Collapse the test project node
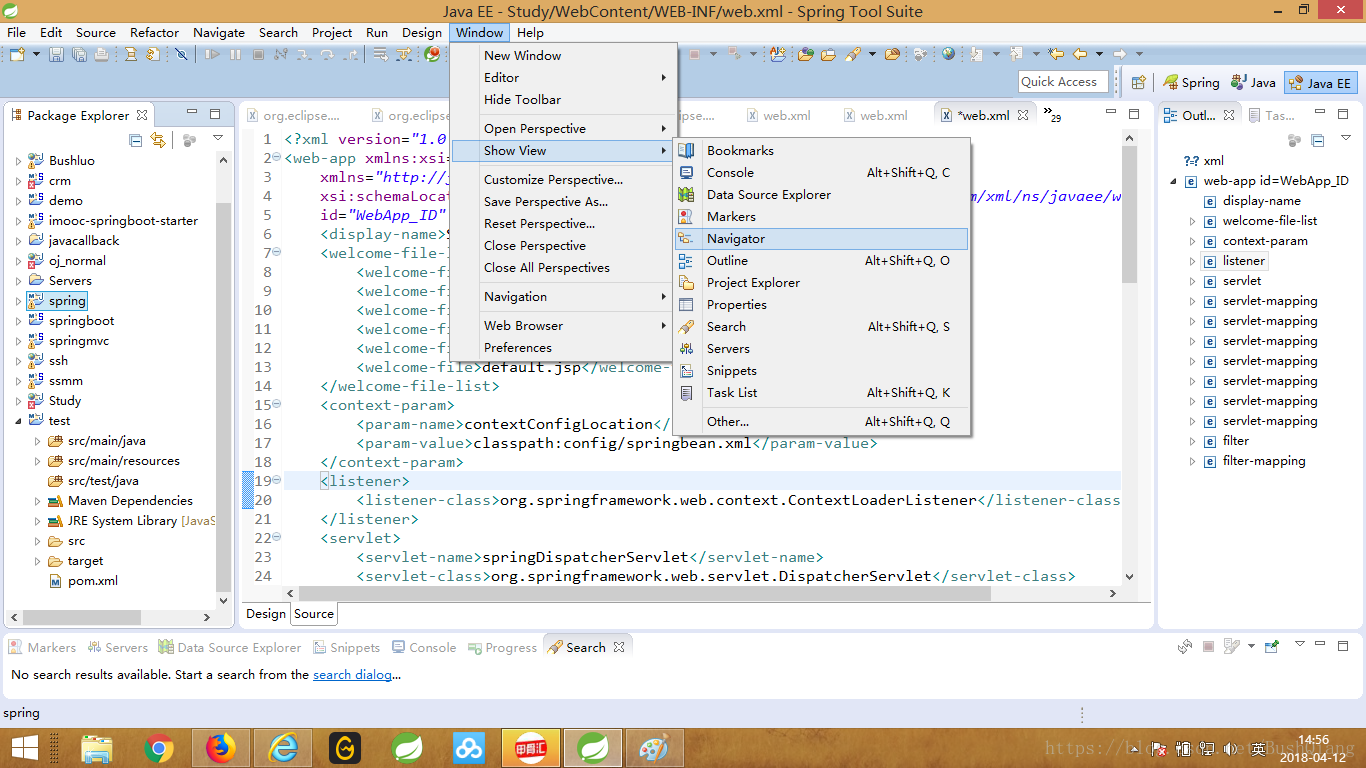The width and height of the screenshot is (1366, 768). point(18,420)
